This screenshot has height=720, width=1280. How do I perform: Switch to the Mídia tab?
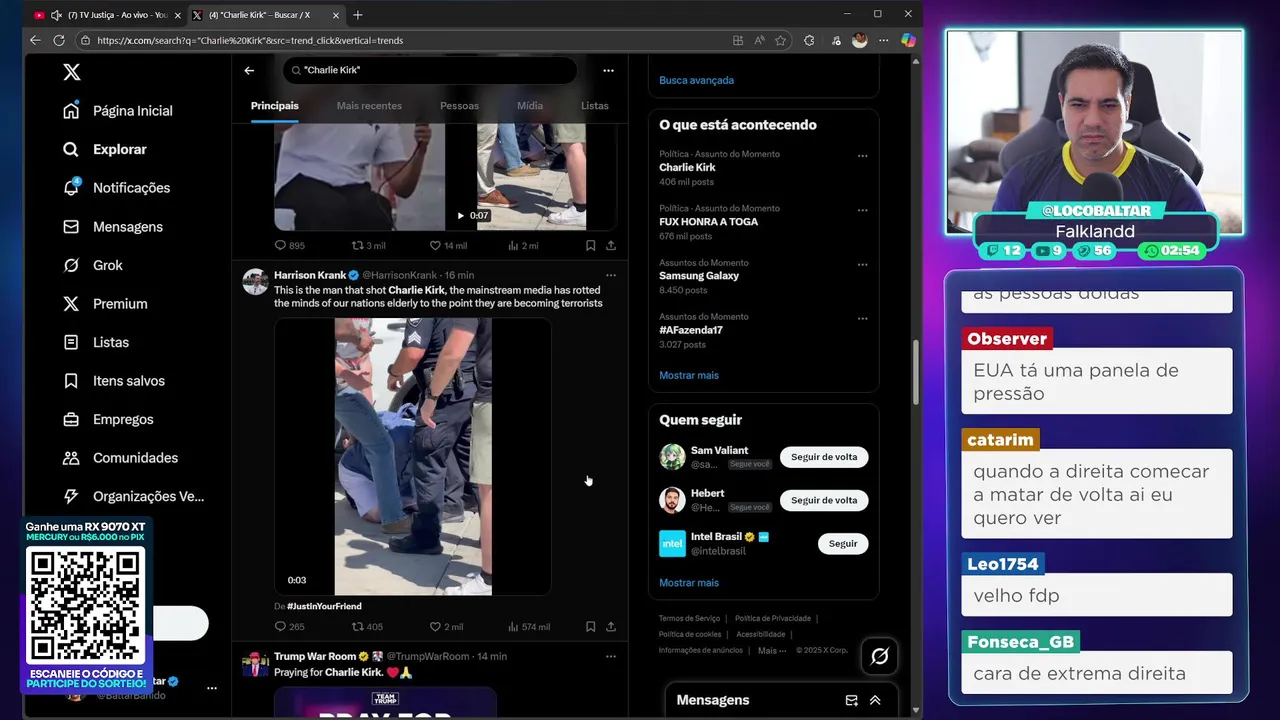click(x=530, y=106)
